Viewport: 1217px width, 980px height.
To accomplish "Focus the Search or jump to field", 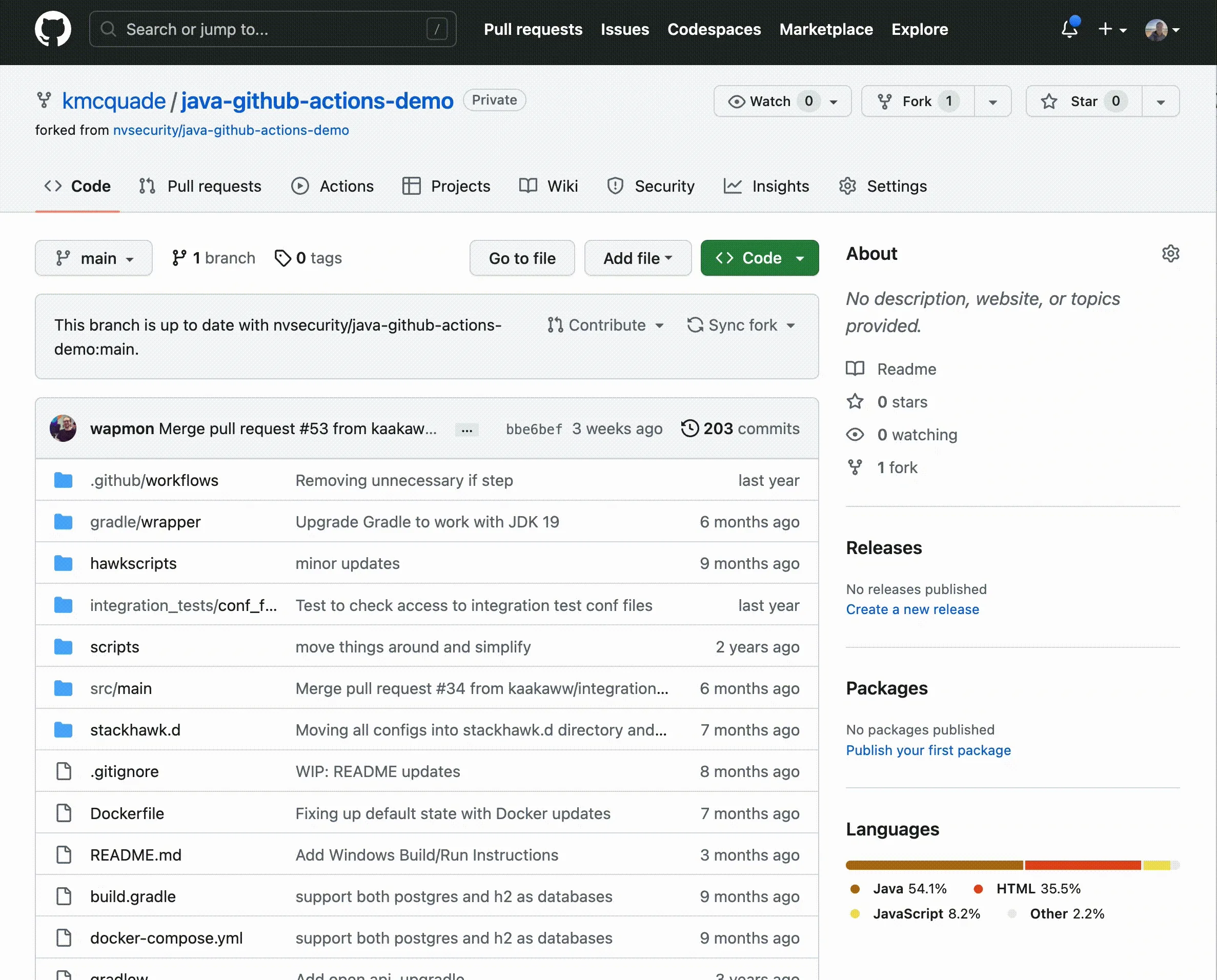I will [273, 29].
